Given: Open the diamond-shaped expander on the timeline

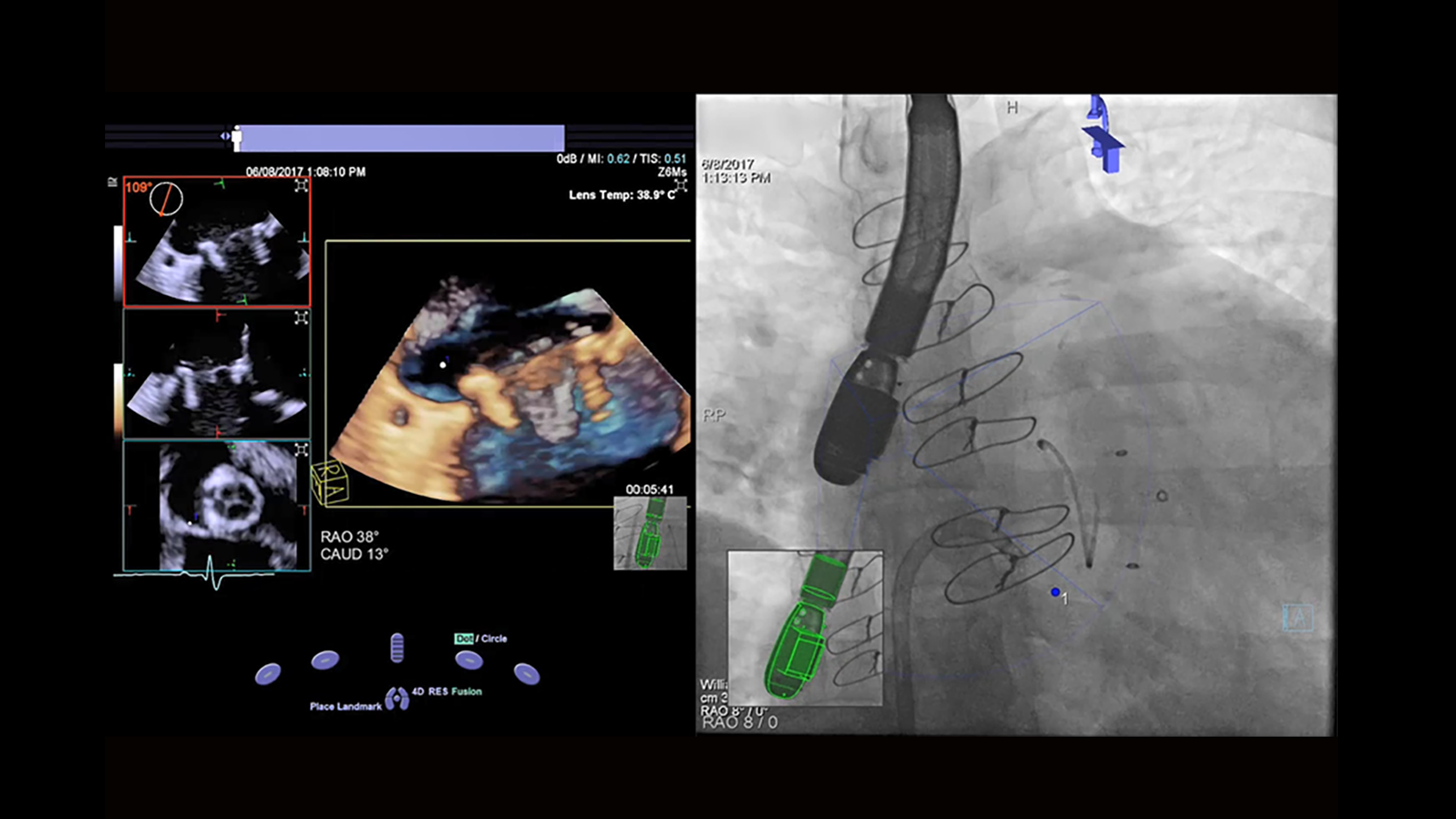Looking at the screenshot, I should (x=225, y=136).
